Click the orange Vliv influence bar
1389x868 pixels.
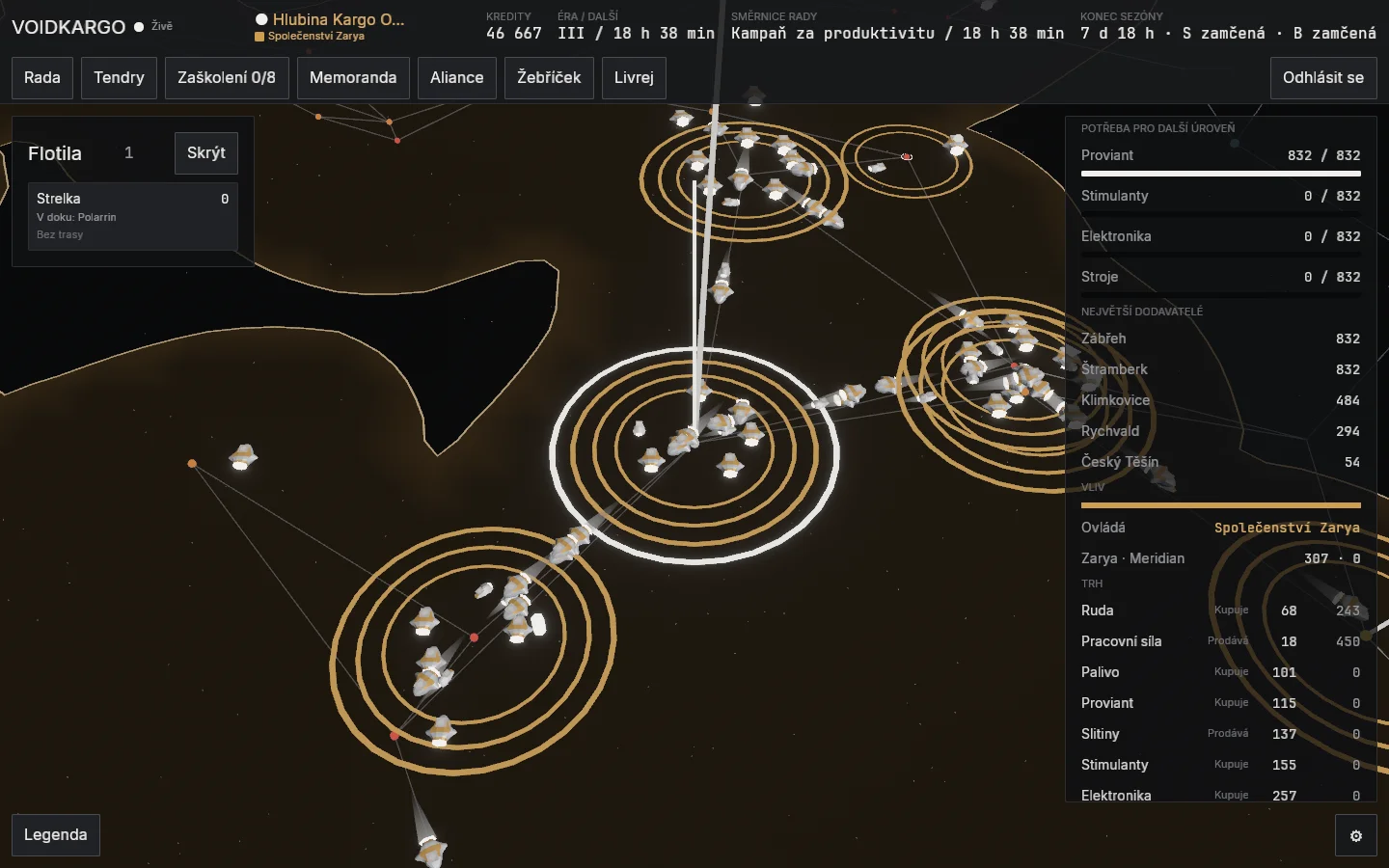1221,504
